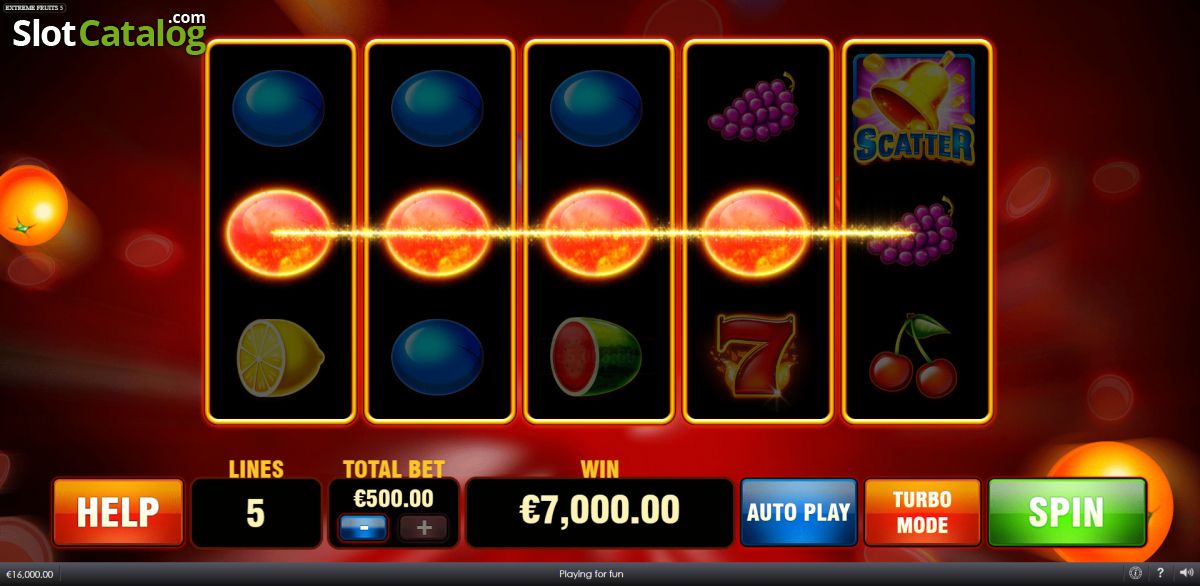Increase total bet with plus button
Viewport: 1200px width, 586px height.
click(x=424, y=526)
